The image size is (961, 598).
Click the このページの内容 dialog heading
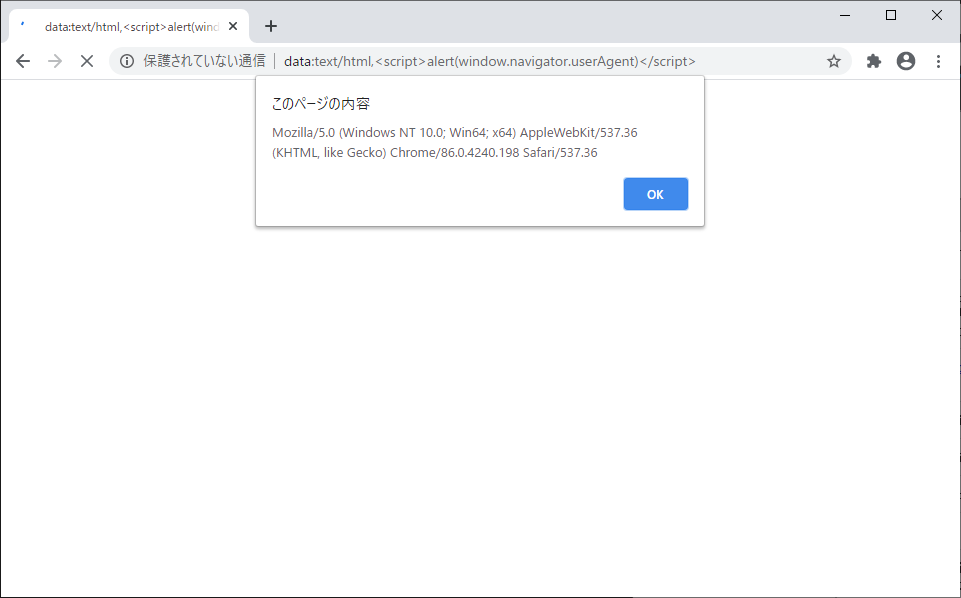click(x=321, y=104)
